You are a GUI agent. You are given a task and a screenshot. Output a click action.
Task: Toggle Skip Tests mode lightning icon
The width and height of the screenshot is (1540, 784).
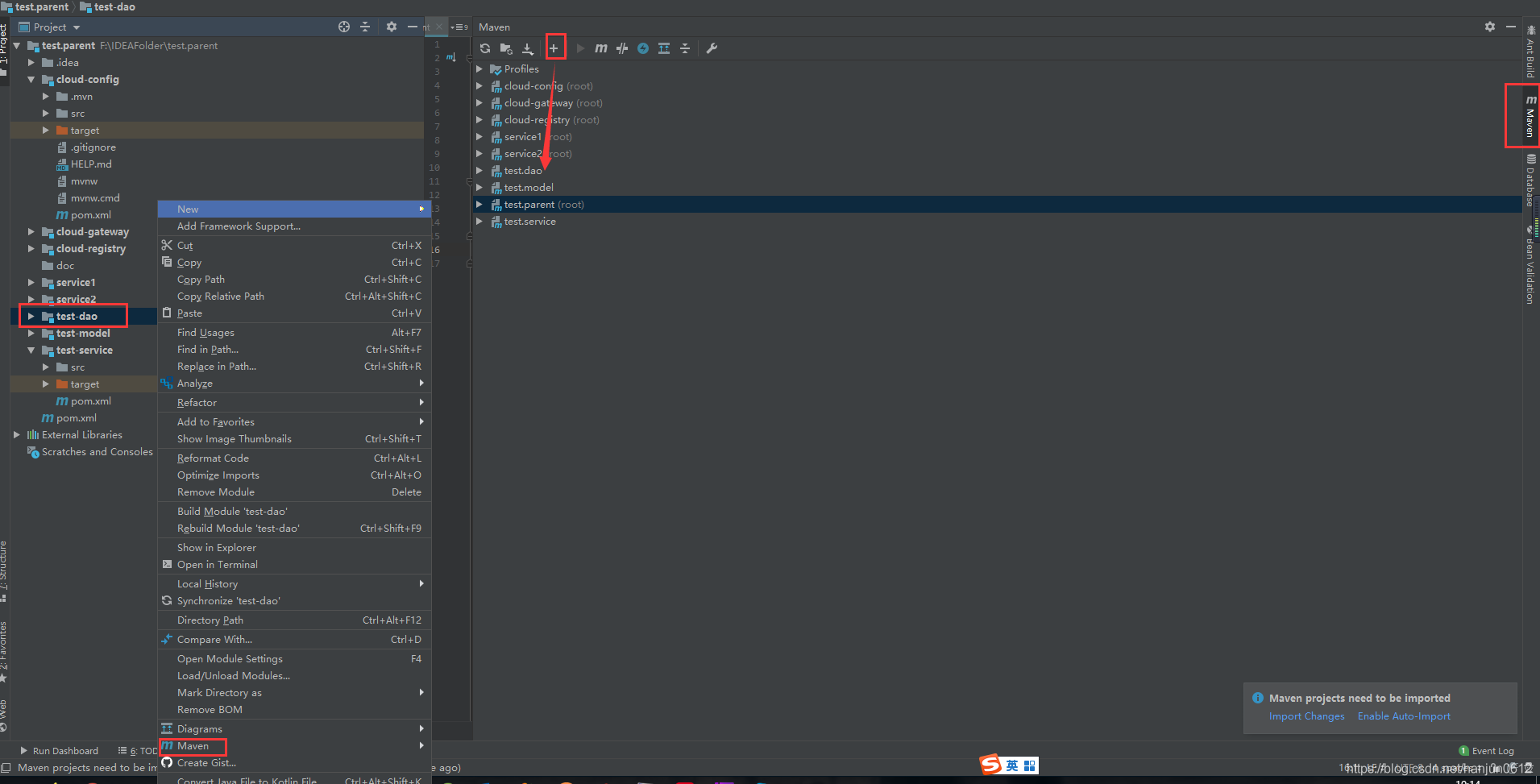point(643,48)
